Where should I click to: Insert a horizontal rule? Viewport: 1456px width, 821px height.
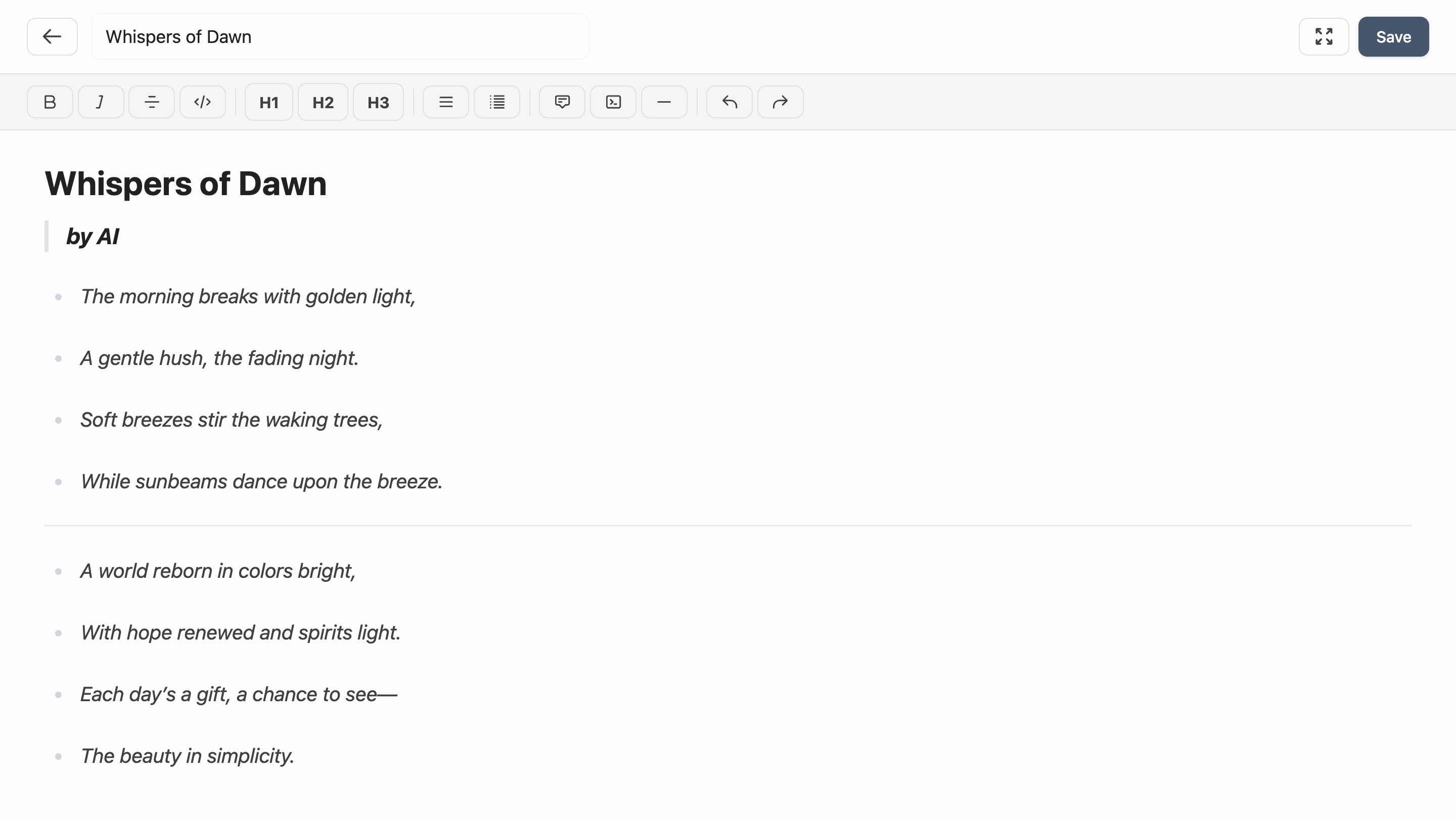[x=664, y=102]
